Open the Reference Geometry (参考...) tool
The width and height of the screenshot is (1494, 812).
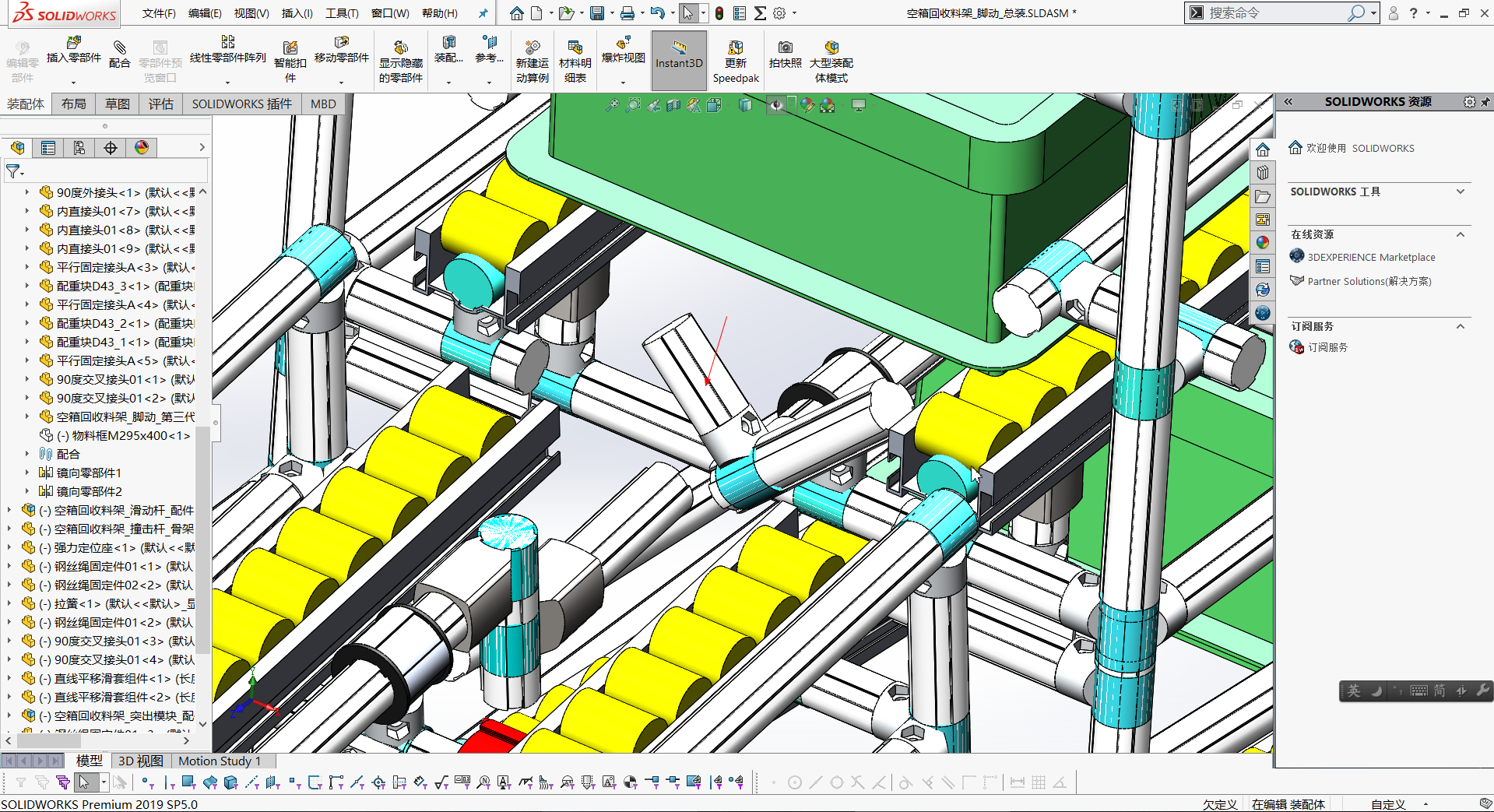point(489,50)
